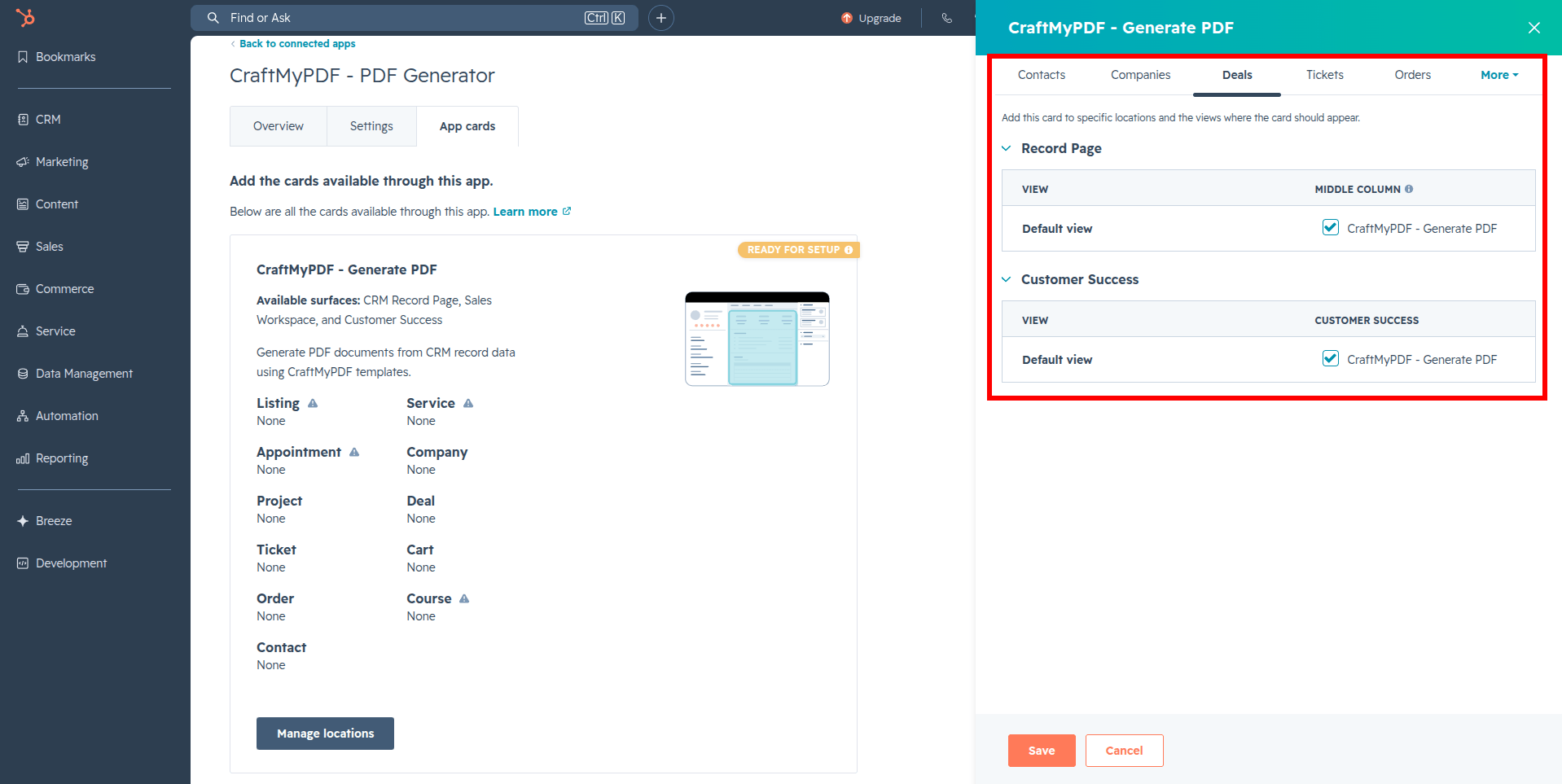1562x784 pixels.
Task: Select the Deals tab
Action: pyautogui.click(x=1237, y=75)
